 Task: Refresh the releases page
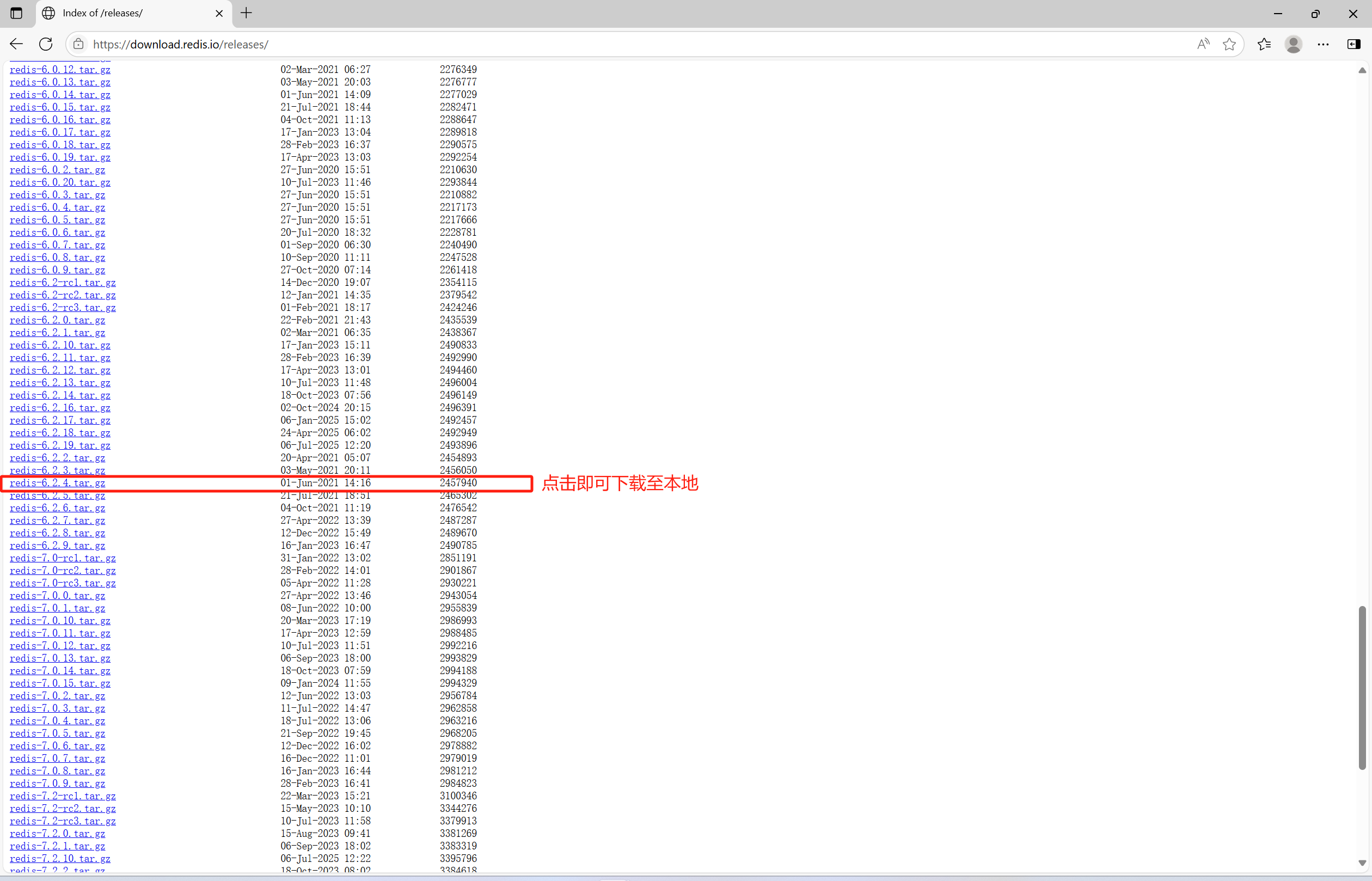click(x=46, y=44)
